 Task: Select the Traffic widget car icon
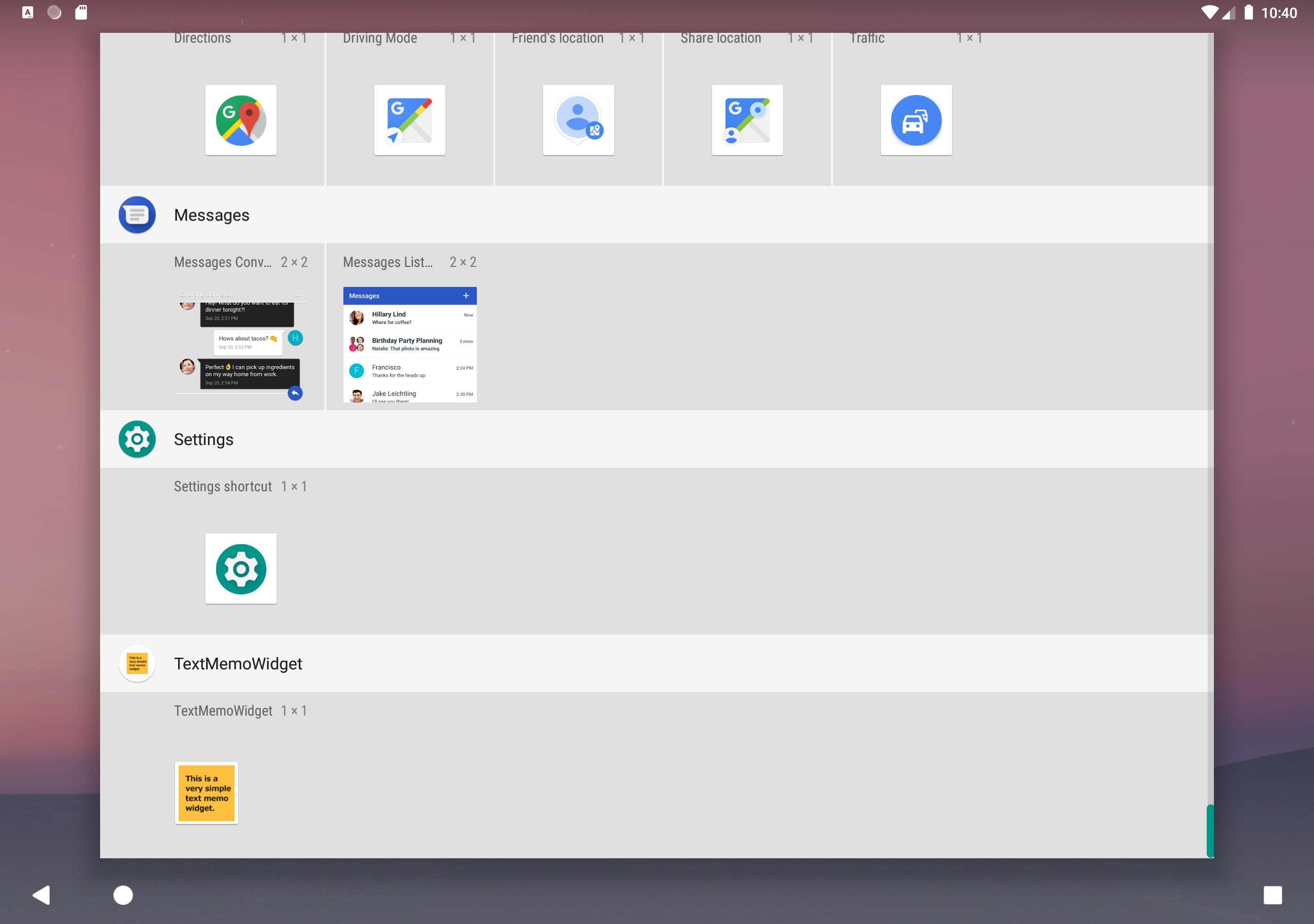(x=916, y=120)
